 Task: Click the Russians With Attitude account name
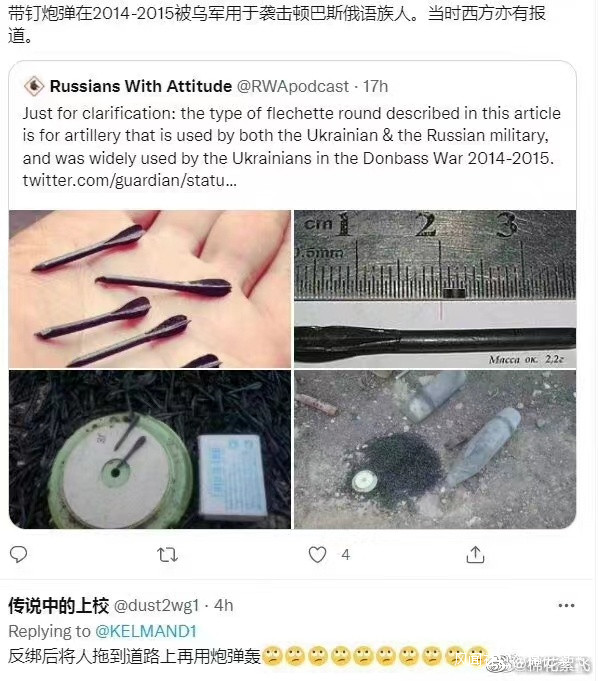tap(141, 86)
